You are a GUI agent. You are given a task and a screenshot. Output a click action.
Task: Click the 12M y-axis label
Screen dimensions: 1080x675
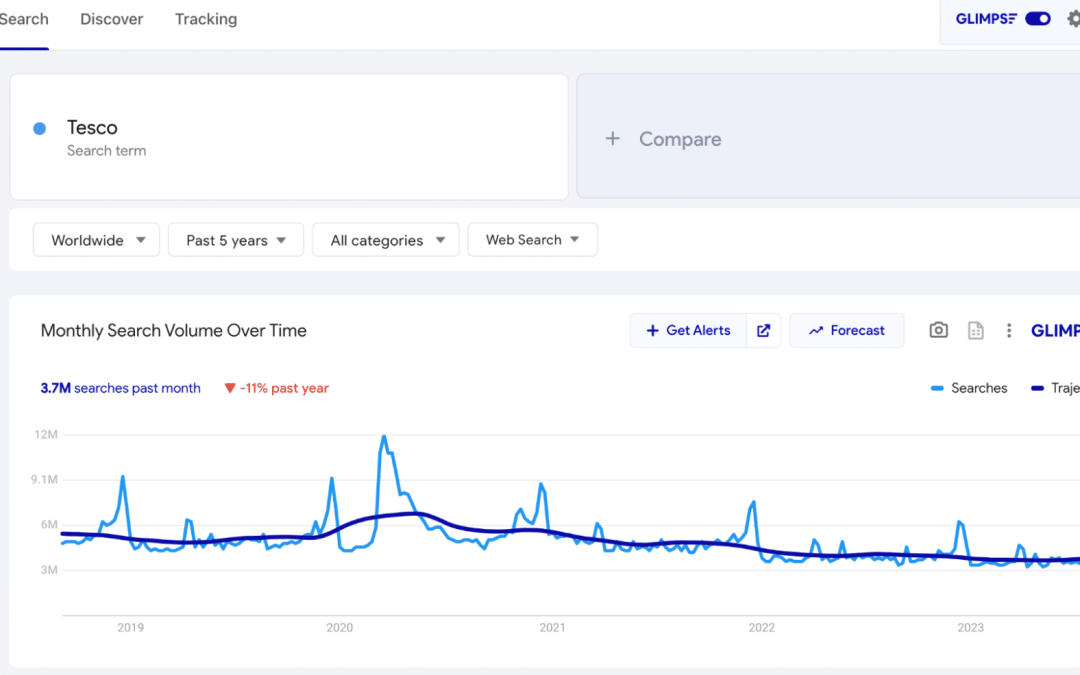(x=46, y=435)
